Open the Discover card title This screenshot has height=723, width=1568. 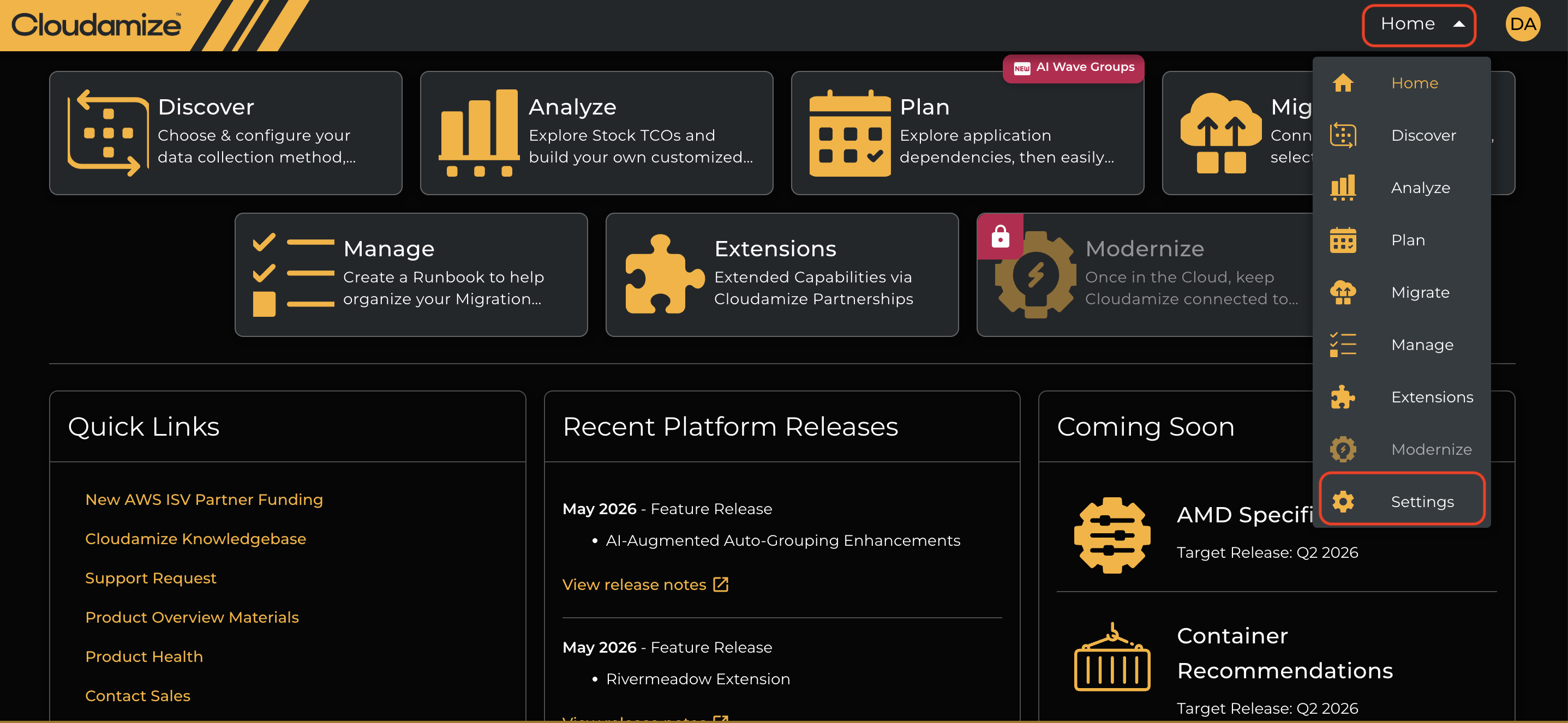point(206,107)
